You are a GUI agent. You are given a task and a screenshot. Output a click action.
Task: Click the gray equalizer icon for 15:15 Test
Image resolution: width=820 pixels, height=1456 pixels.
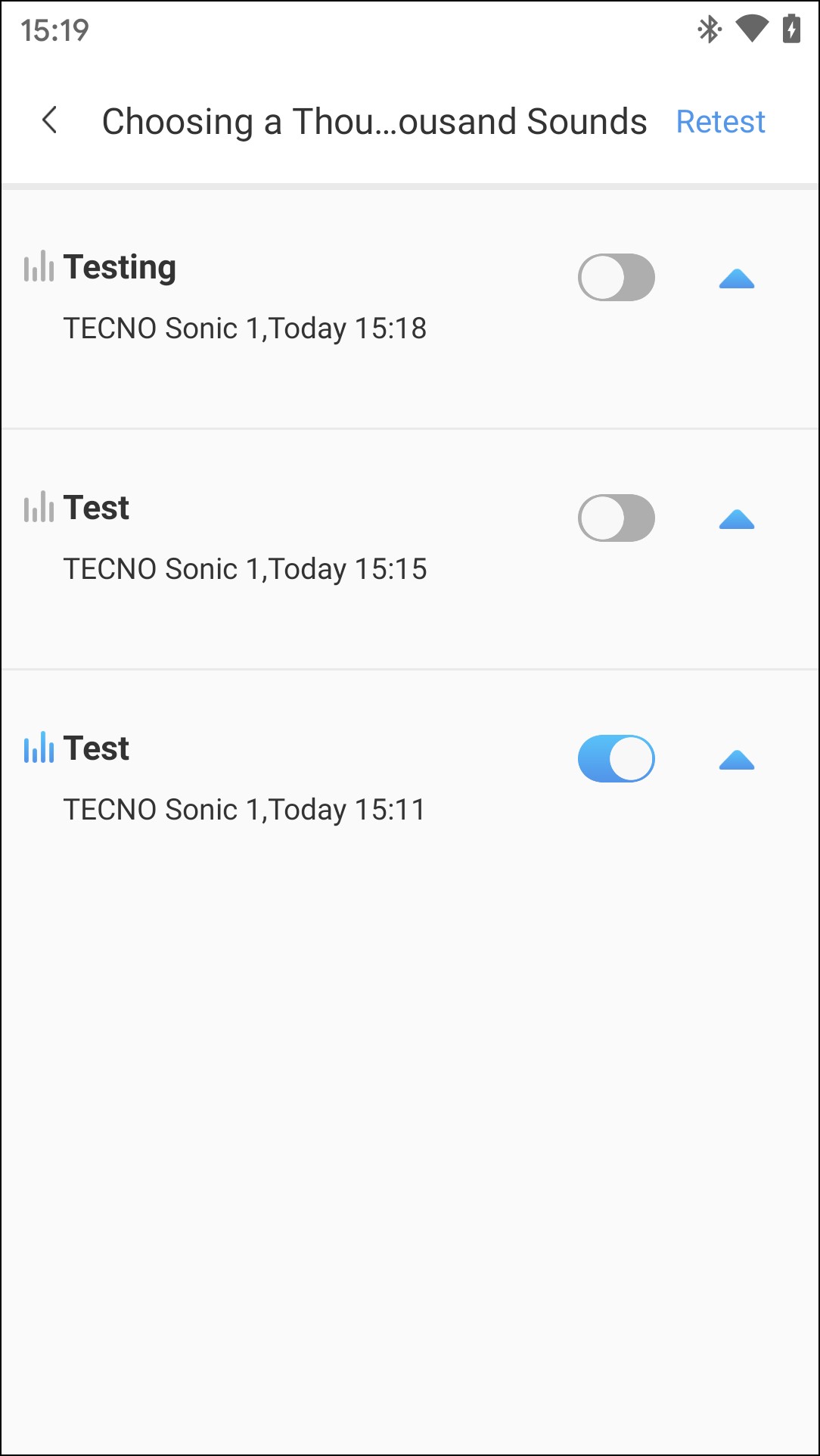[x=39, y=508]
